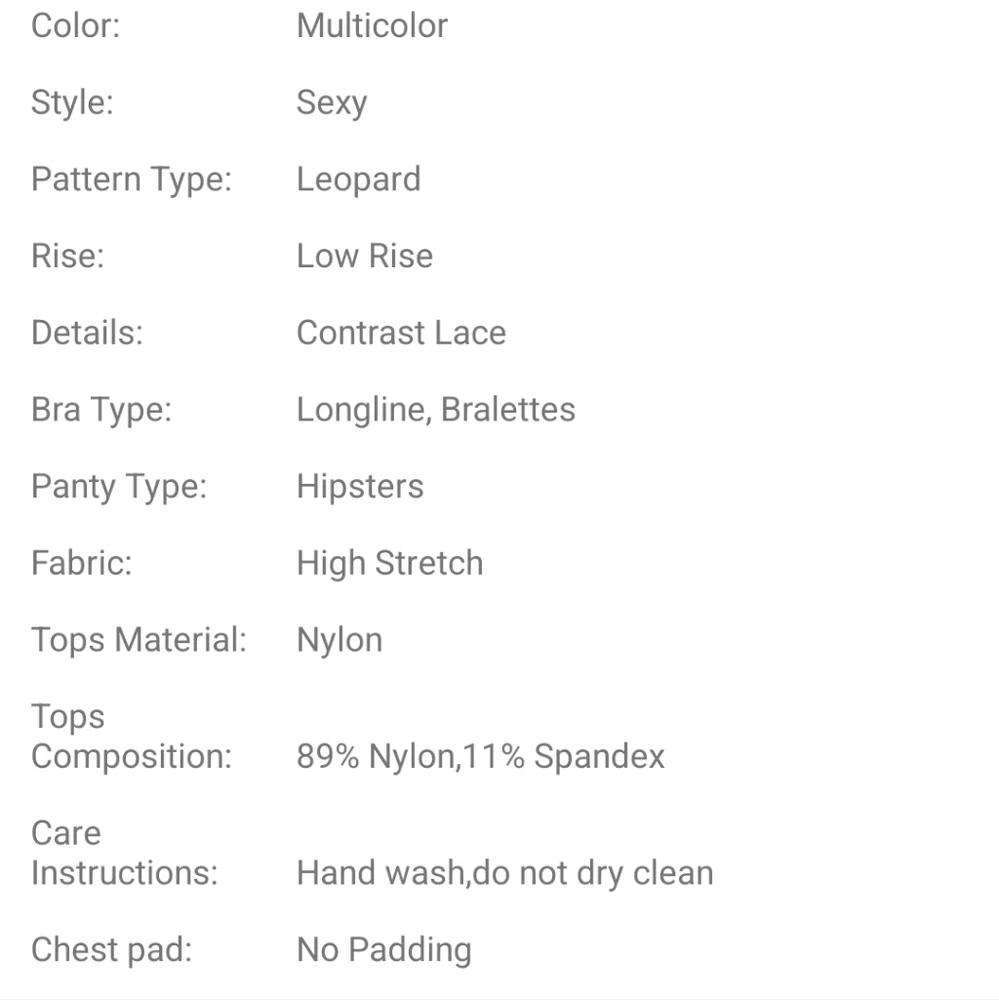The width and height of the screenshot is (999, 1000).
Task: Click the Fabric label
Action: click(x=82, y=564)
